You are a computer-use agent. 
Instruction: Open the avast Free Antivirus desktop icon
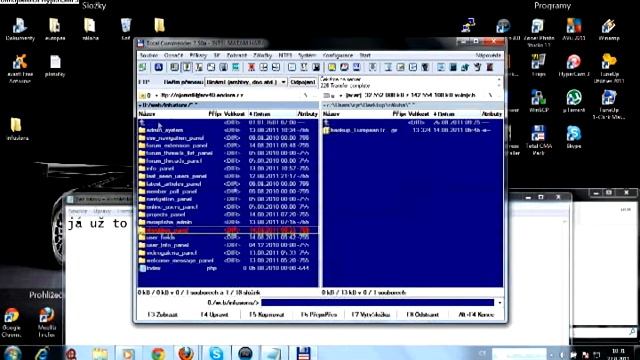point(20,69)
